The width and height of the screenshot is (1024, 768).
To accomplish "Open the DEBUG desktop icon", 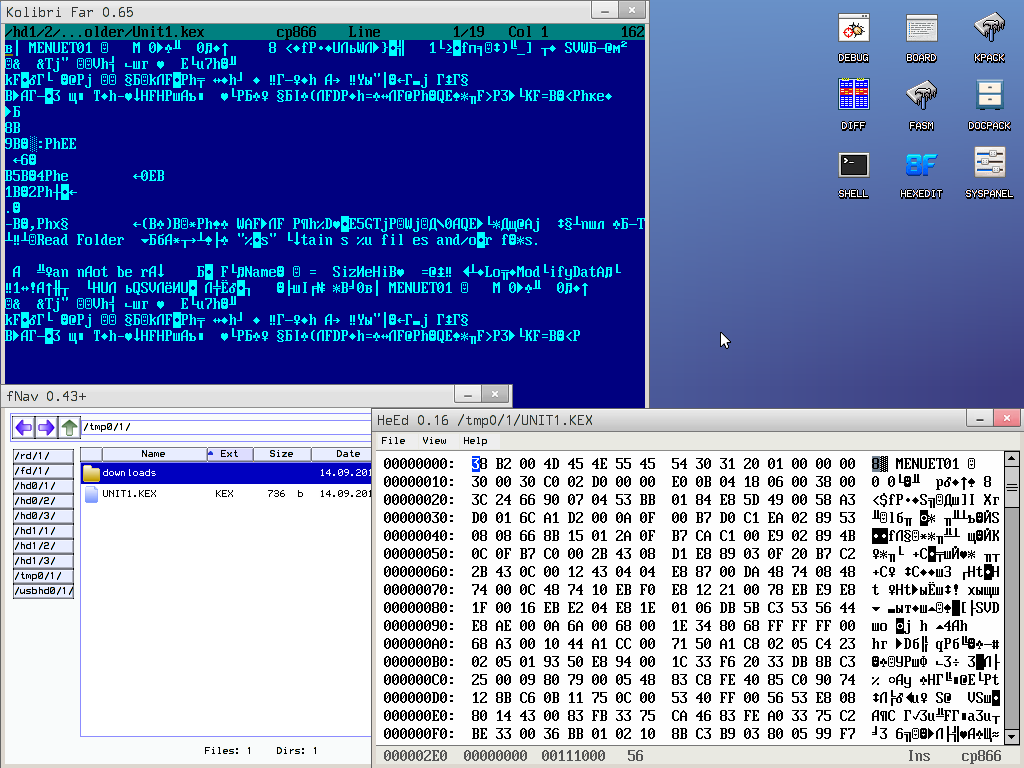I will [x=853, y=33].
